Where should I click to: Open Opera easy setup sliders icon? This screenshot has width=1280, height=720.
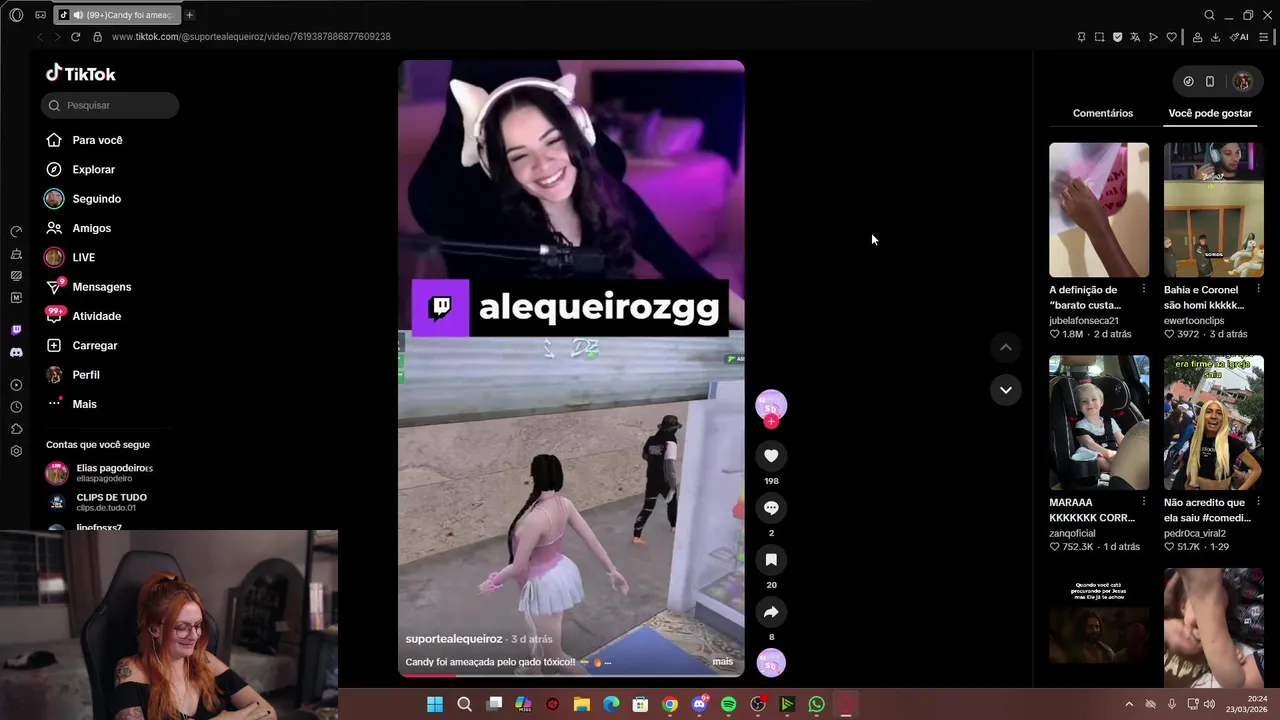coord(1264,37)
